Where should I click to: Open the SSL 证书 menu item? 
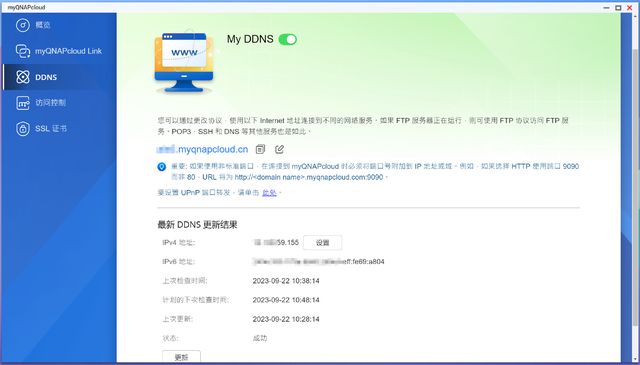[x=51, y=129]
